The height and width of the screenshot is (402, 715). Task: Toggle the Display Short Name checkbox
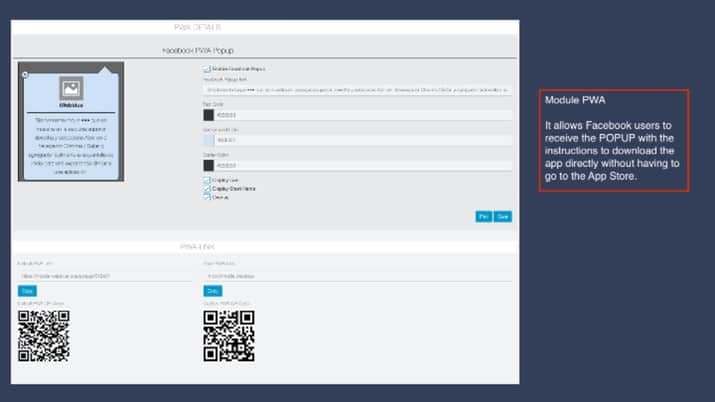pos(207,189)
